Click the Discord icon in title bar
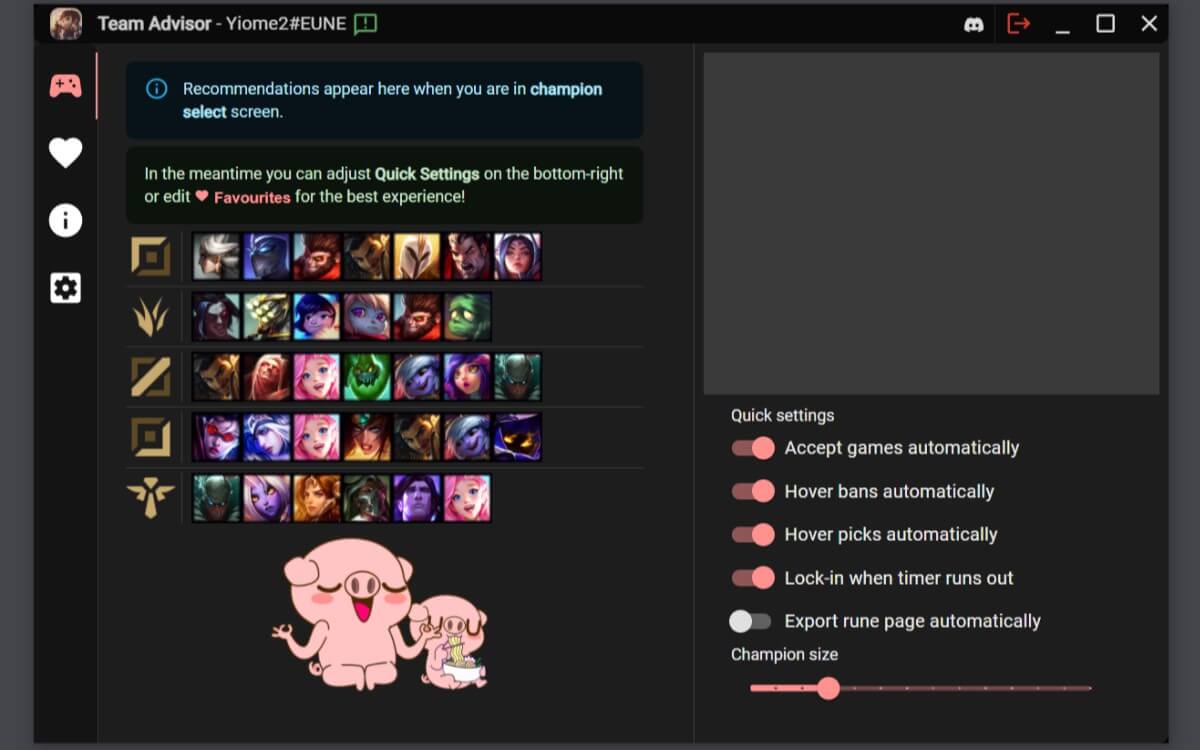Image resolution: width=1200 pixels, height=750 pixels. (x=974, y=24)
